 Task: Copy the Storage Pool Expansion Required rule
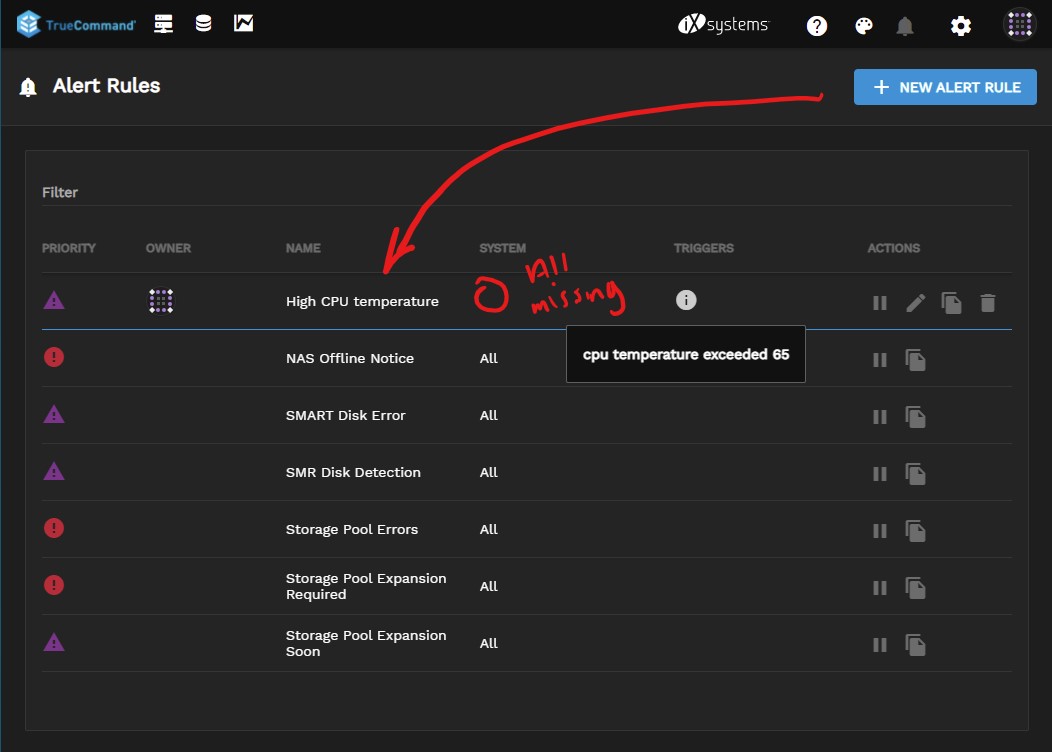pos(915,588)
